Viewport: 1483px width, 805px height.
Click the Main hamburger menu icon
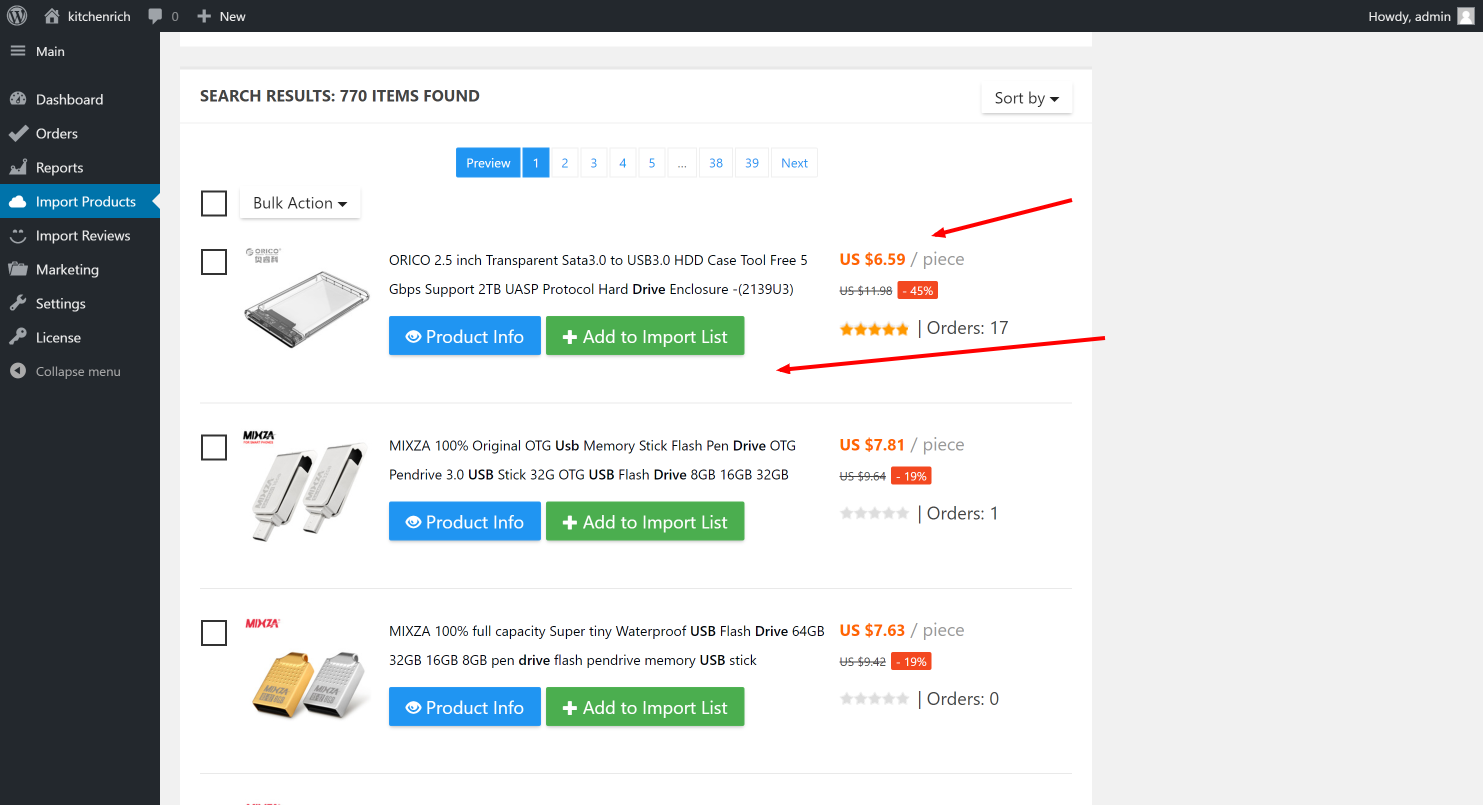[18, 51]
